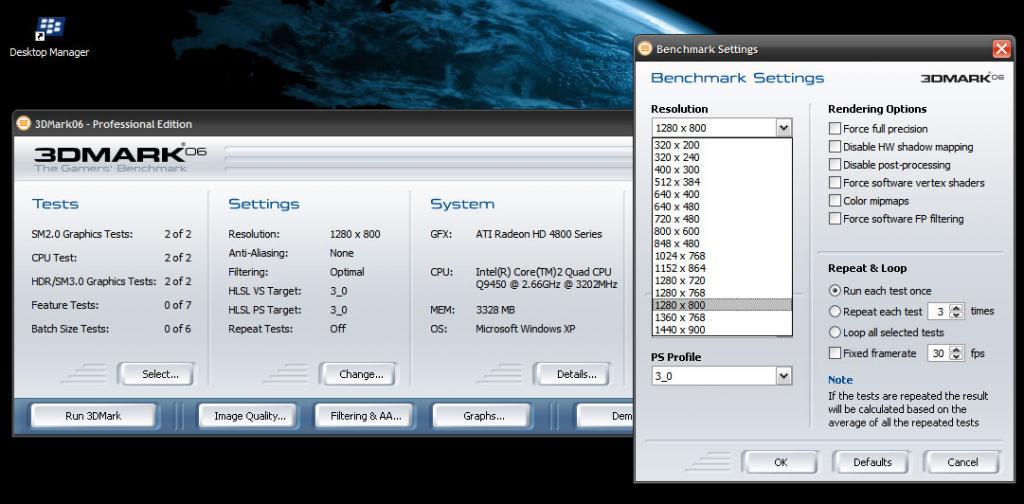The height and width of the screenshot is (504, 1024).
Task: Choose 320 x 200 resolution
Action: (722, 145)
